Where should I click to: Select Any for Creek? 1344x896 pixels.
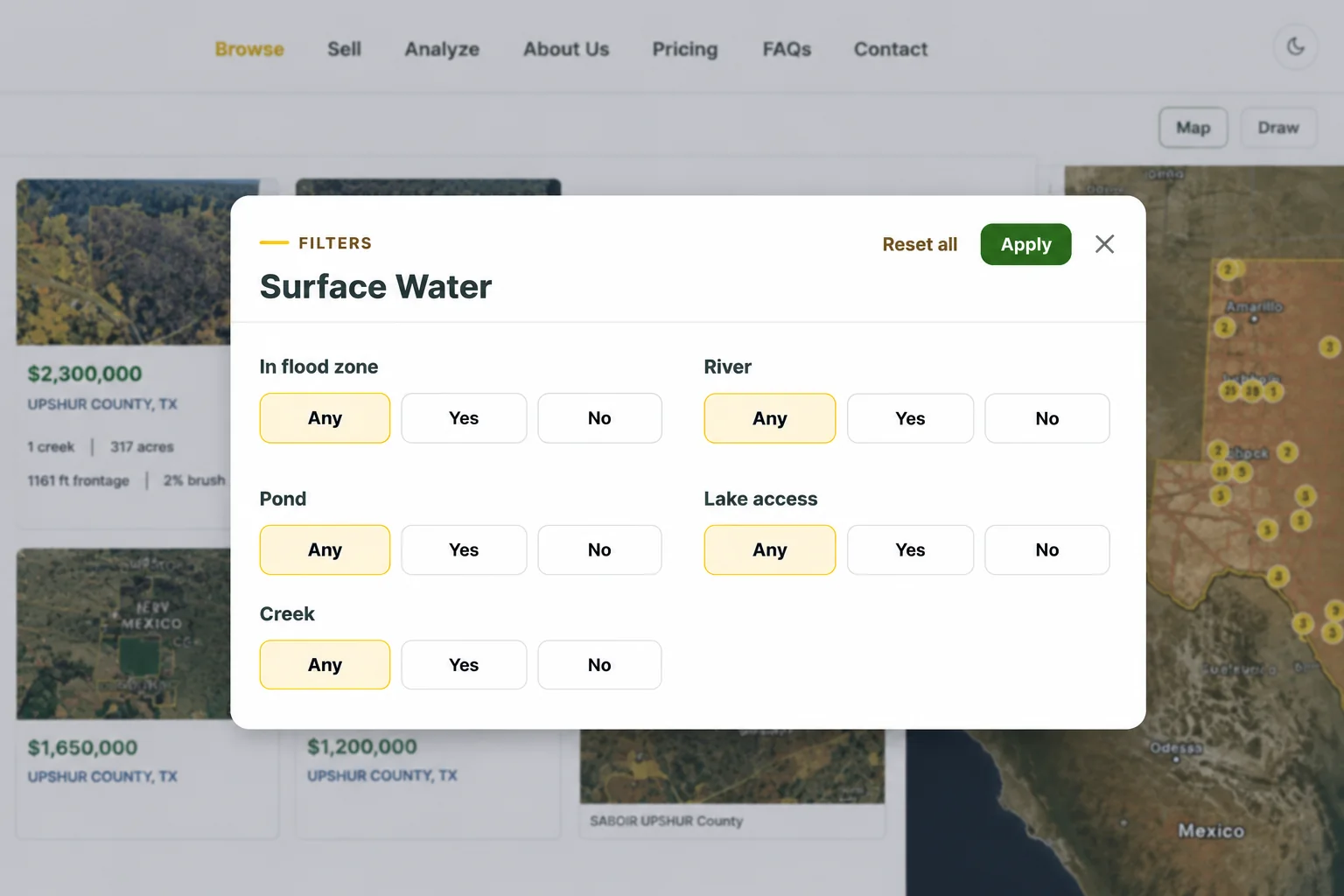325,665
